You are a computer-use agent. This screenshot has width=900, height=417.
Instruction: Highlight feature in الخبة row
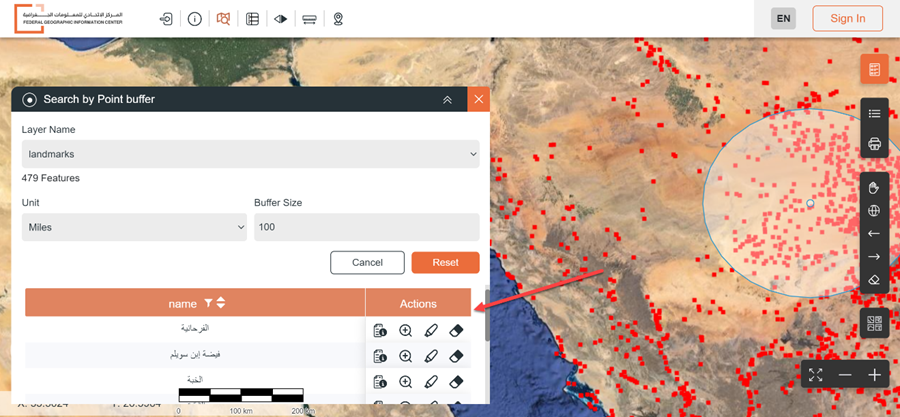(x=430, y=381)
